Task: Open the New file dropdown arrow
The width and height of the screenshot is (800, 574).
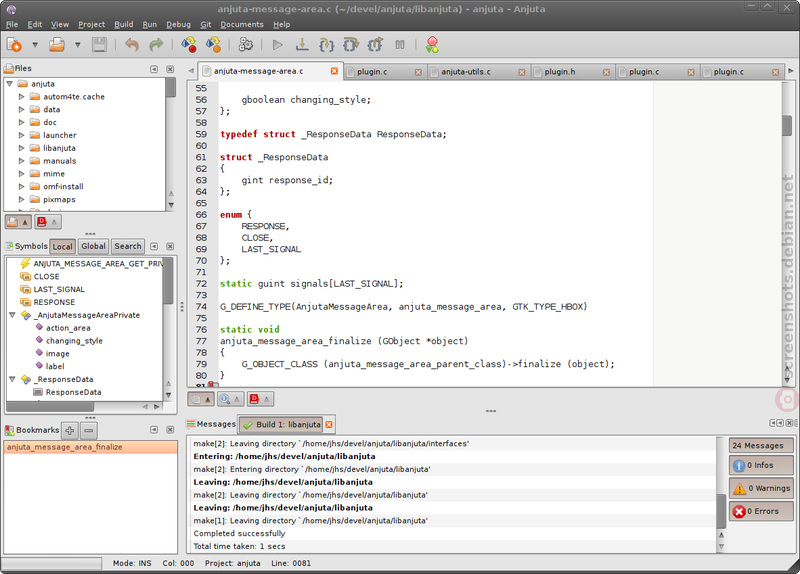Action: coord(35,45)
